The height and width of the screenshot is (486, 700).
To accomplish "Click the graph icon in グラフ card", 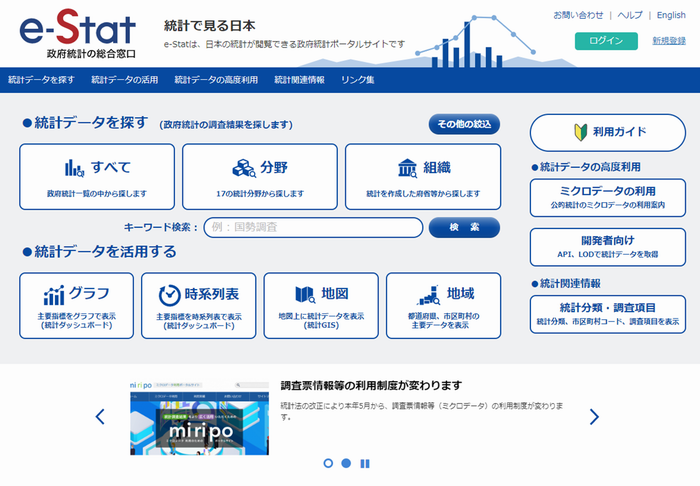I will 54,295.
